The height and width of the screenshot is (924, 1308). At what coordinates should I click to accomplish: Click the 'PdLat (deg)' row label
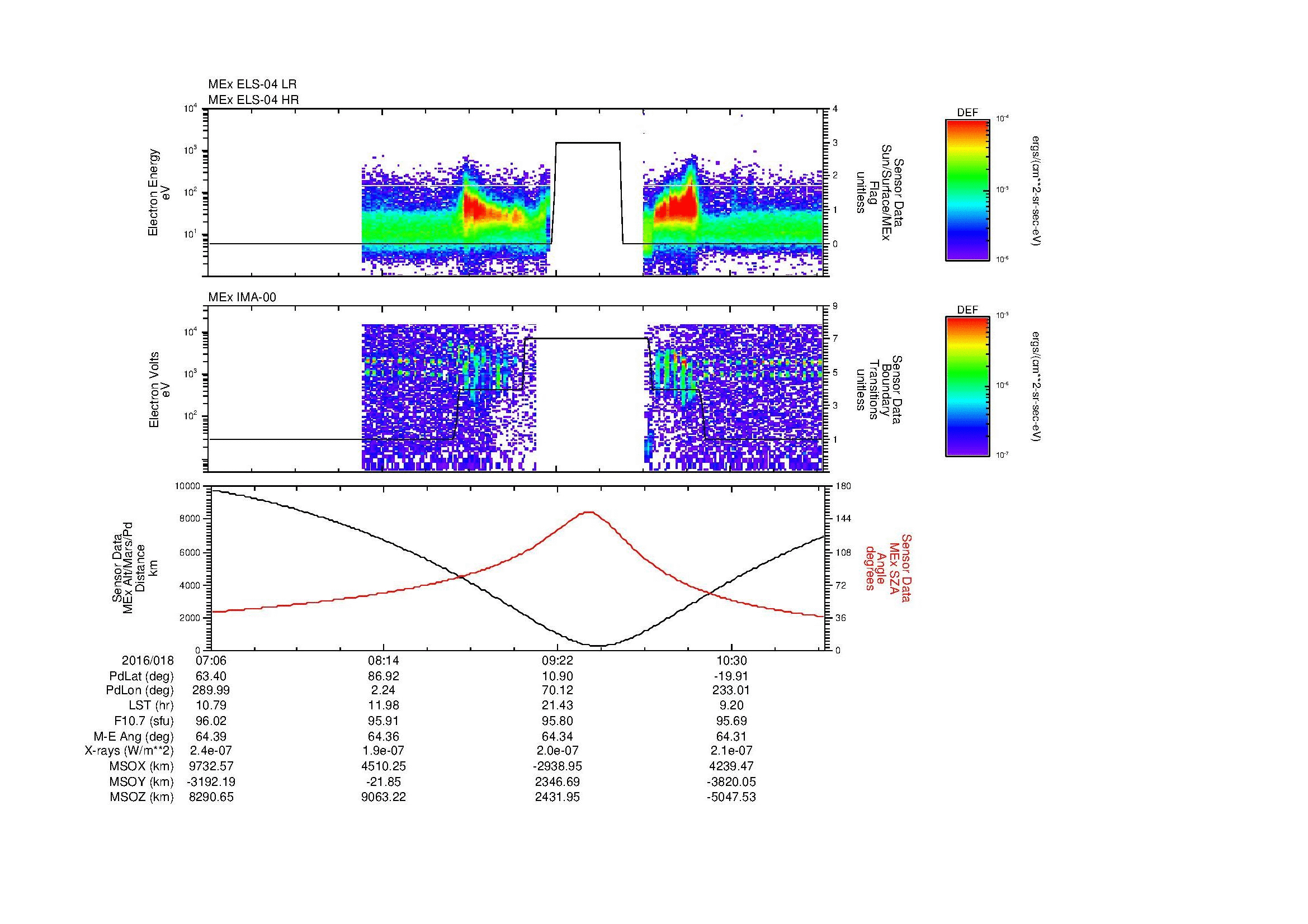point(141,676)
